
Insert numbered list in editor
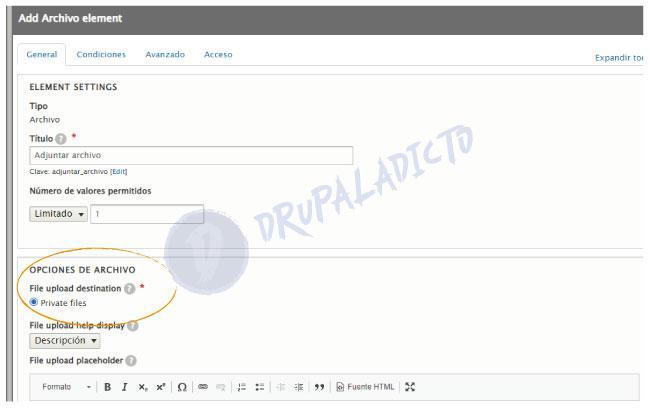coord(241,387)
